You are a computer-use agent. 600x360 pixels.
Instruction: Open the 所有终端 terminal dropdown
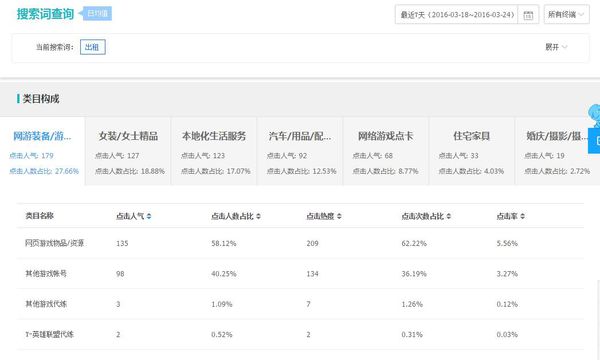click(566, 15)
